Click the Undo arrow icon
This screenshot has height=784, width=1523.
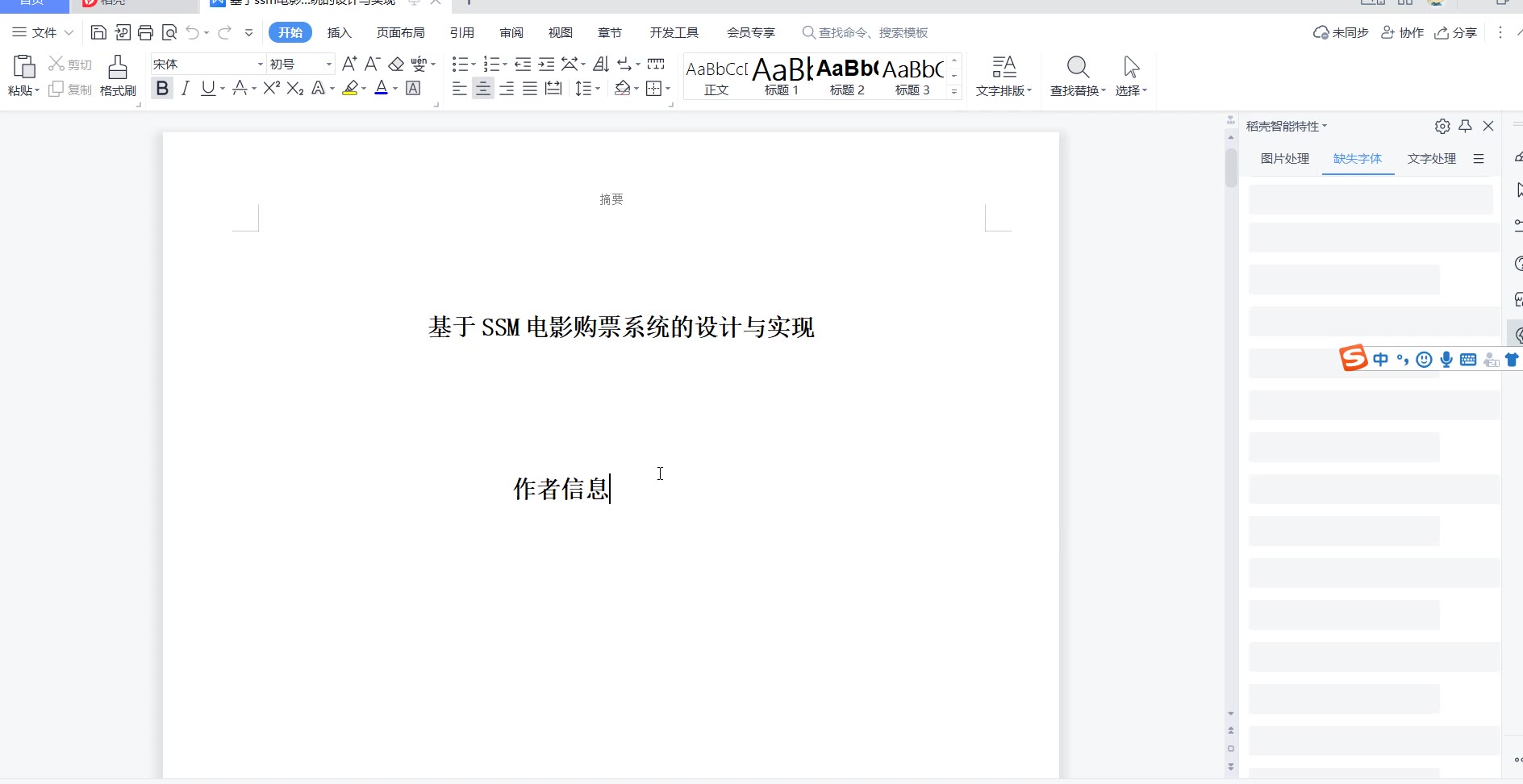pos(192,32)
